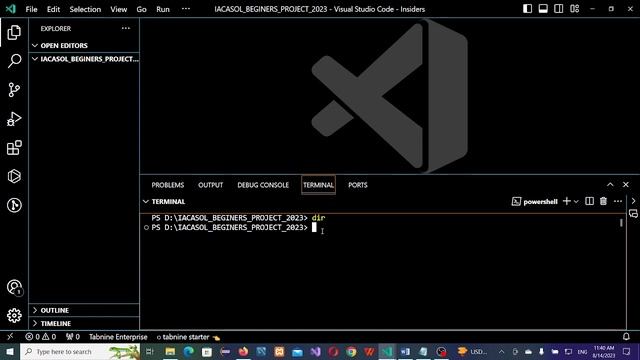Screen dimensions: 640x360
Task: Open terminal more actions ellipsis
Action: pos(618,201)
